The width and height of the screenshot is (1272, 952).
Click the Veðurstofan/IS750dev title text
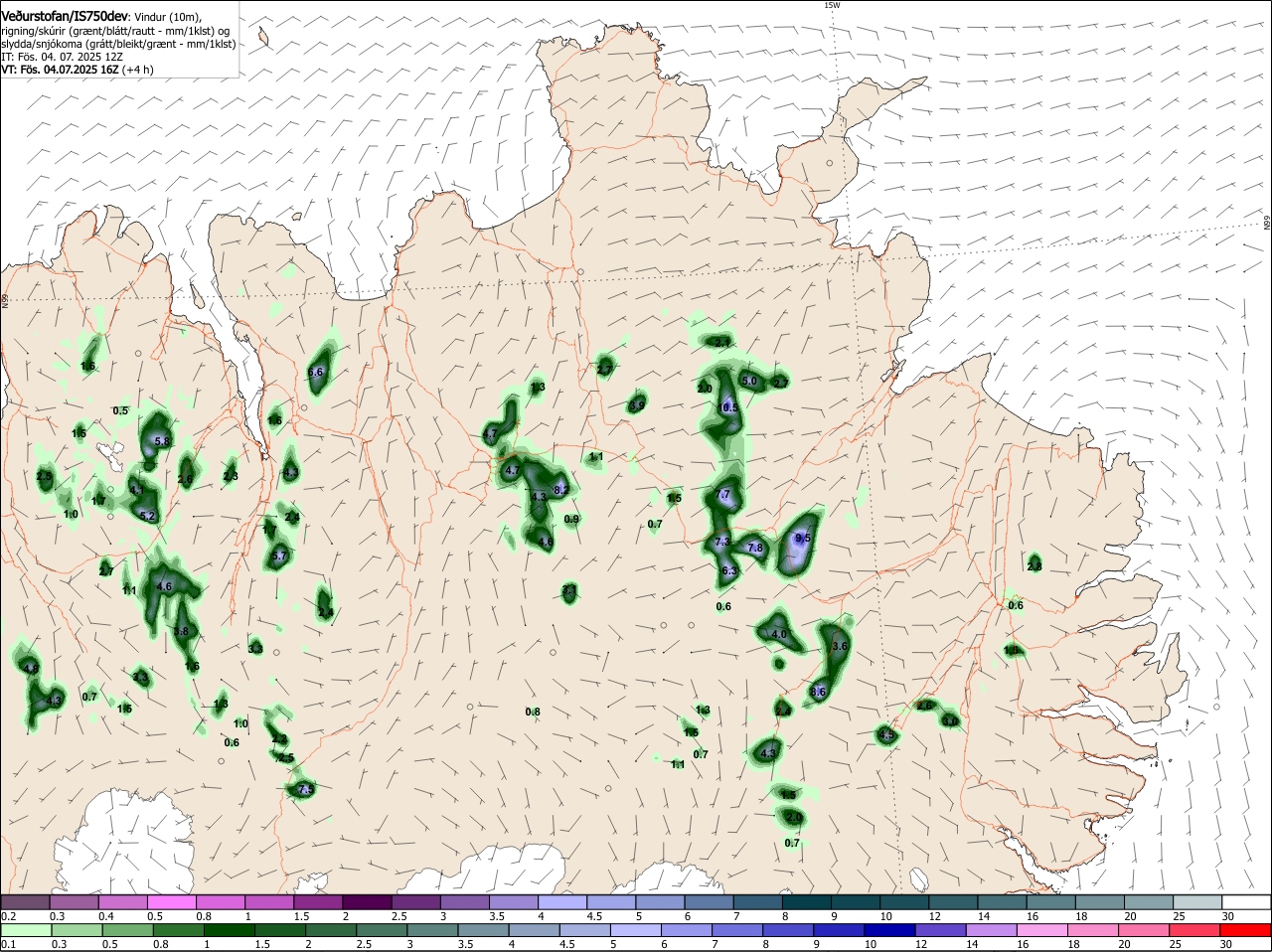[x=65, y=16]
